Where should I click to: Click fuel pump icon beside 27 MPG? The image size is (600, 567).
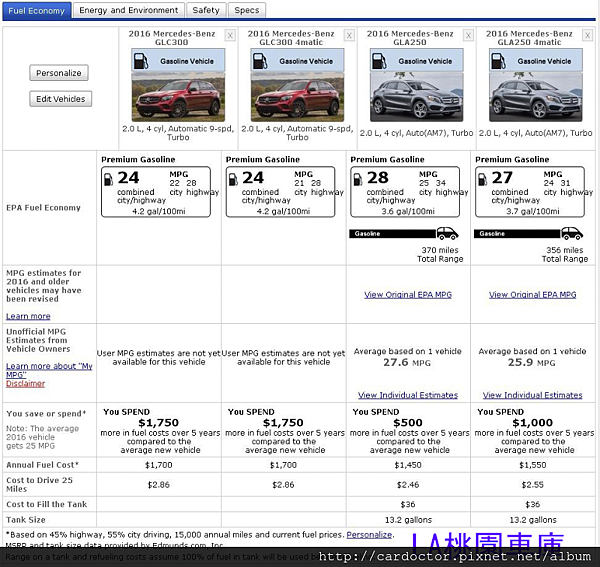point(483,179)
